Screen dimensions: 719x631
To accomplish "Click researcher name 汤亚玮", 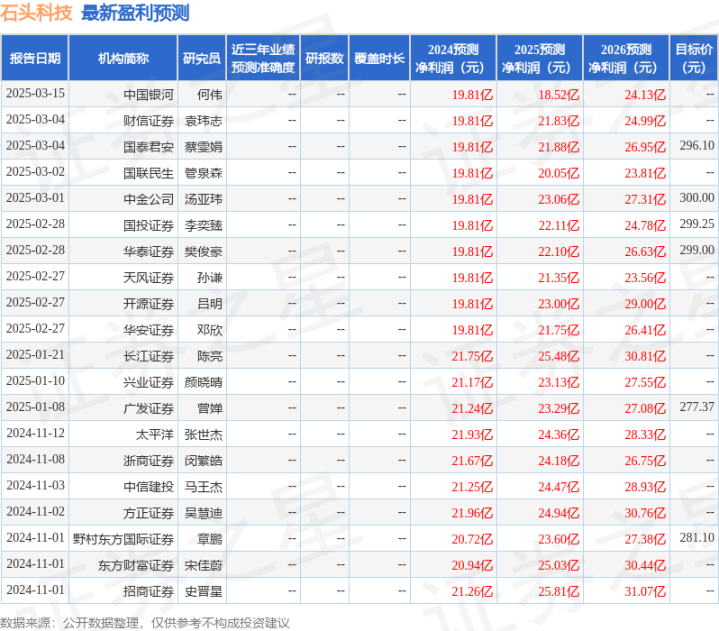I will 203,199.
